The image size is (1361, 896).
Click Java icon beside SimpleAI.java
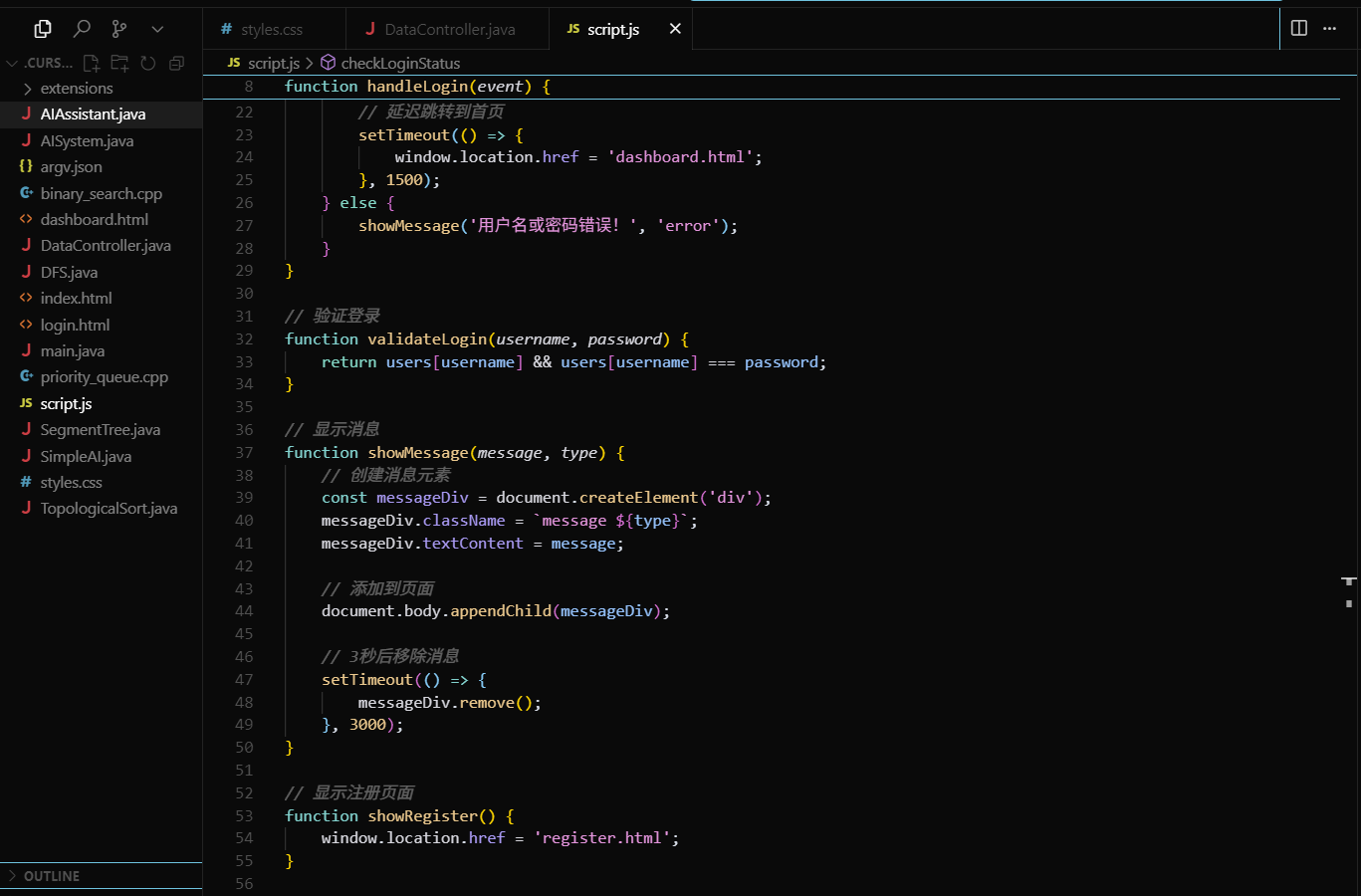point(26,455)
